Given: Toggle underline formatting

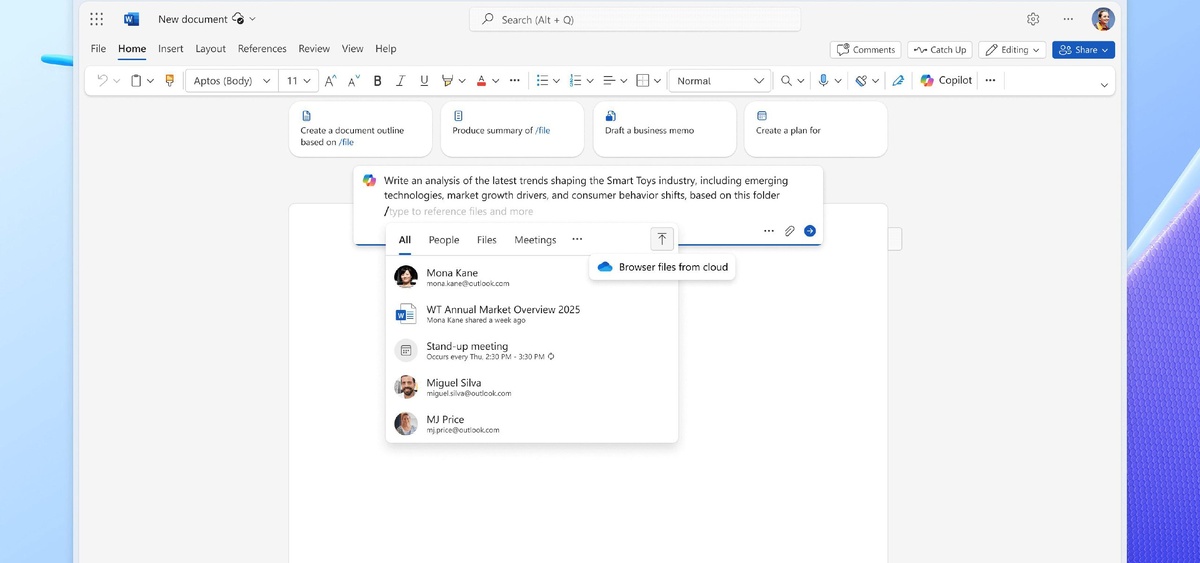Looking at the screenshot, I should (424, 81).
